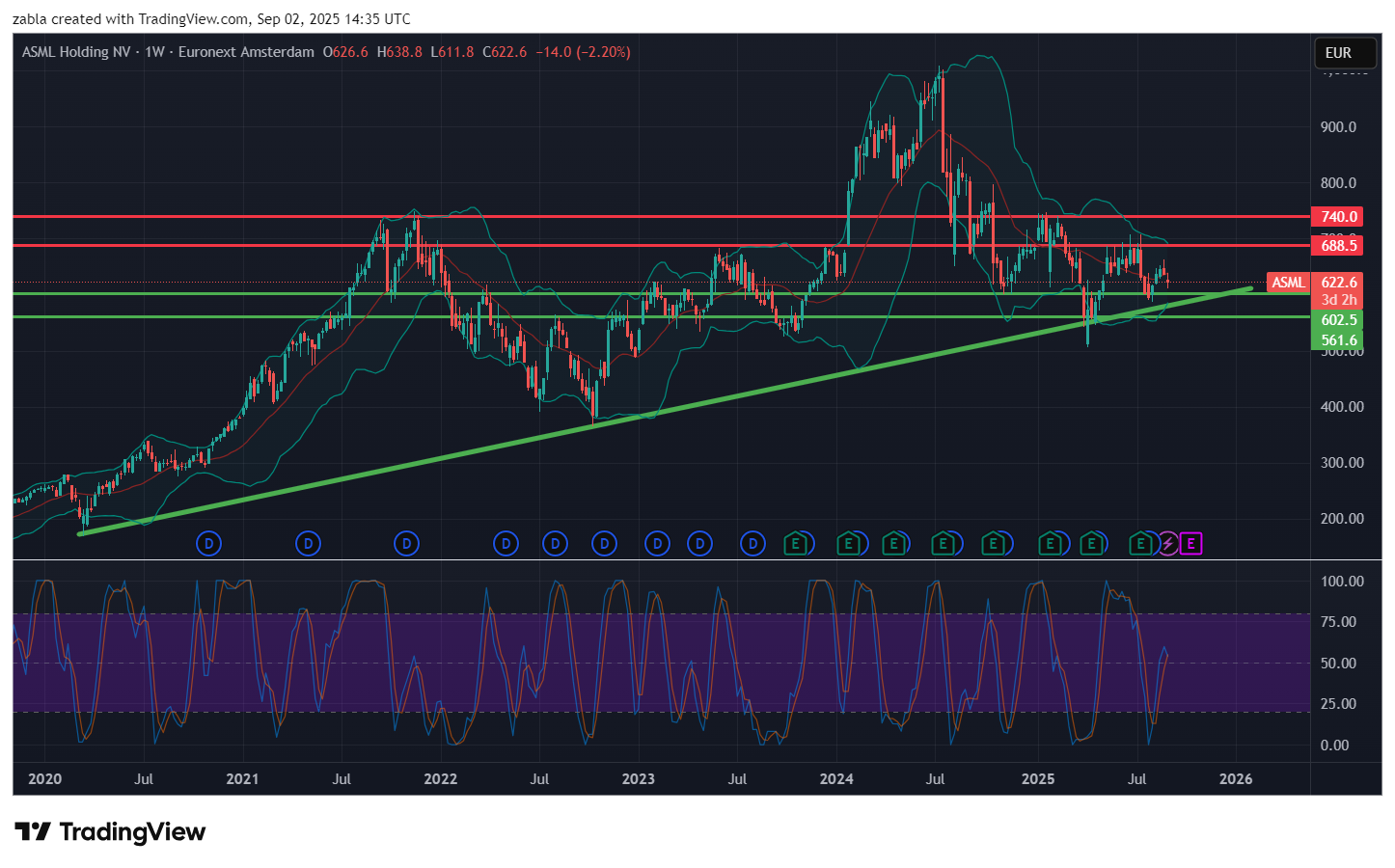Click the dividend D marker in spring 2023

pyautogui.click(x=699, y=544)
